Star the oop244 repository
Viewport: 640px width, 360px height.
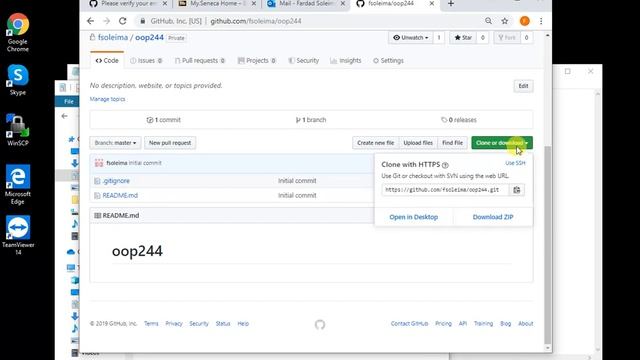(x=463, y=38)
